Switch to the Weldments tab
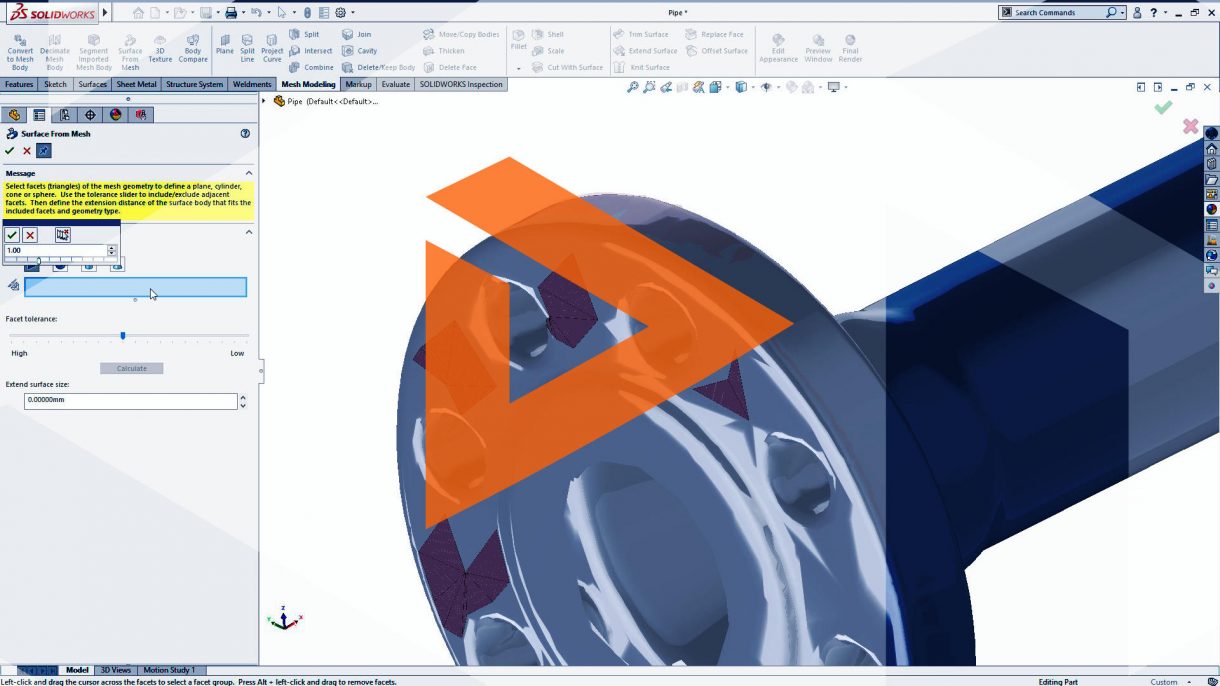 [252, 84]
